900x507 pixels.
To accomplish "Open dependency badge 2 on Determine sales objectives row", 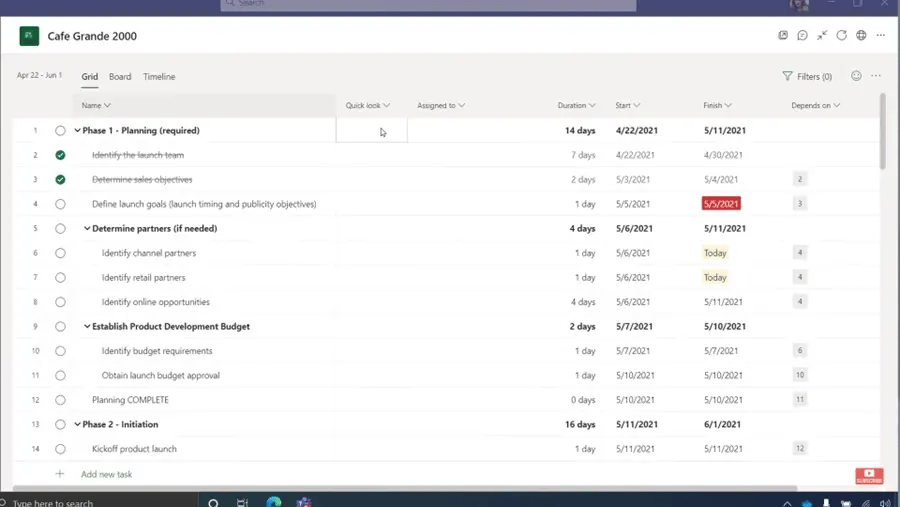I will point(800,179).
